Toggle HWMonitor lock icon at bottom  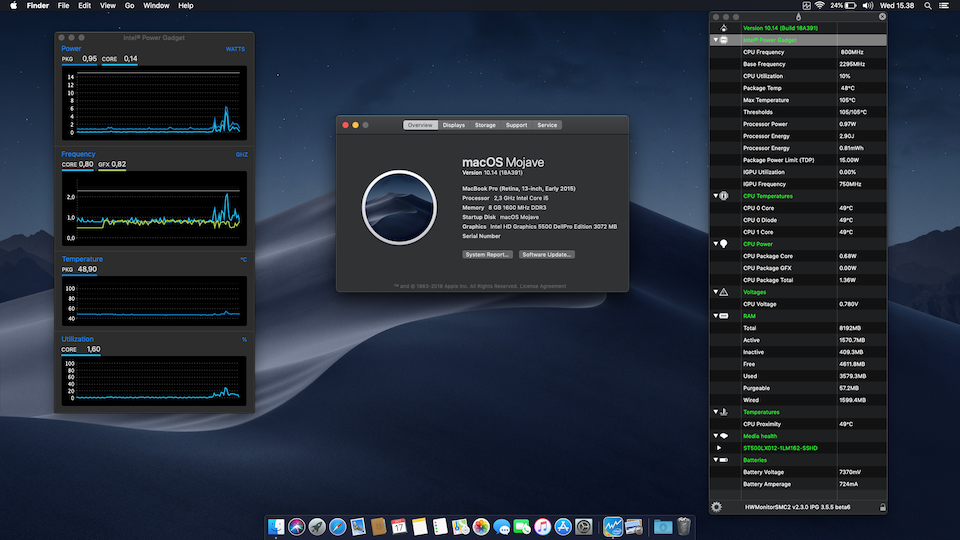click(882, 507)
